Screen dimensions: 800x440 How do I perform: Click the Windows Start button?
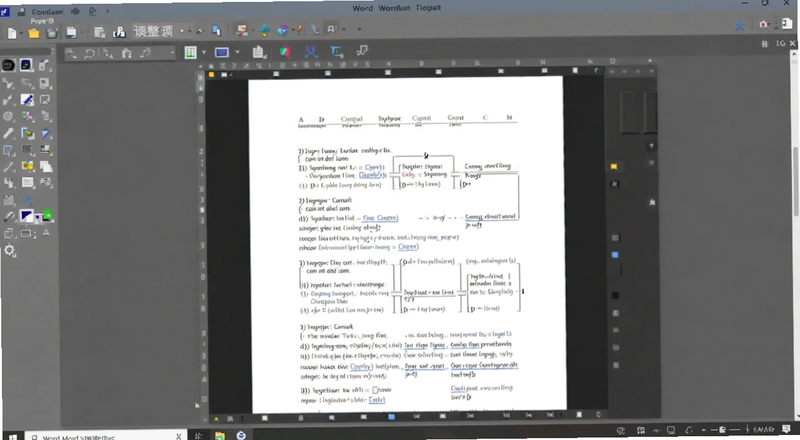pyautogui.click(x=12, y=436)
